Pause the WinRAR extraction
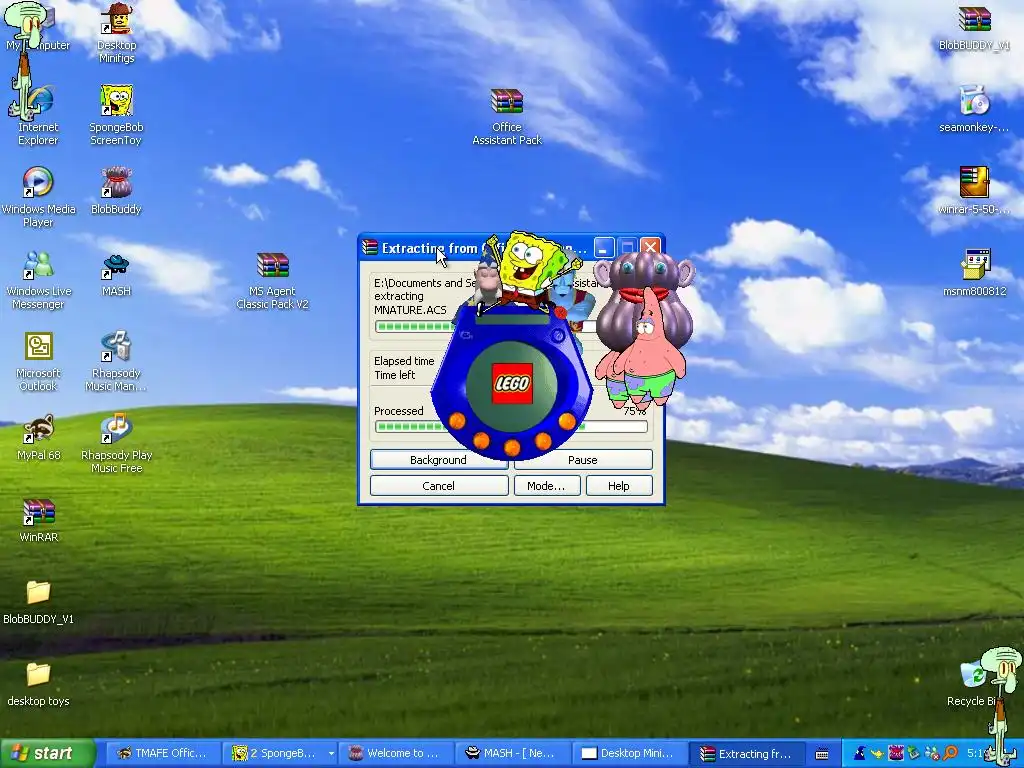 pyautogui.click(x=583, y=460)
